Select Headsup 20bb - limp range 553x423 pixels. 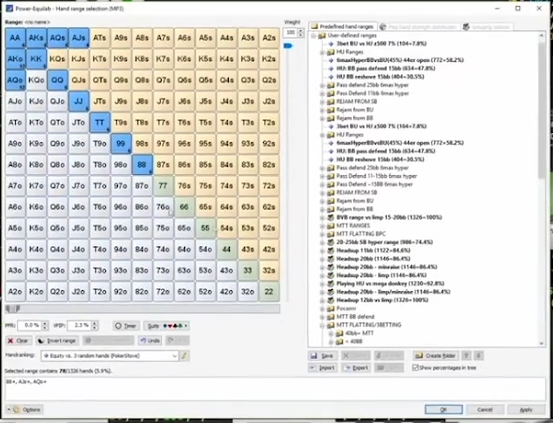tap(381, 275)
